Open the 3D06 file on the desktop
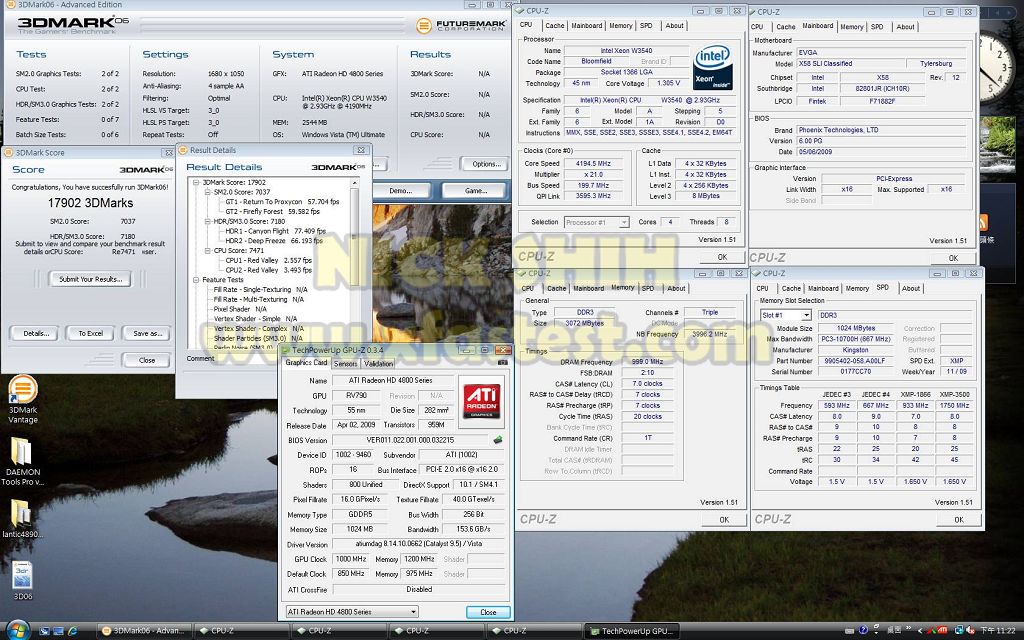This screenshot has width=1024, height=640. pos(22,576)
